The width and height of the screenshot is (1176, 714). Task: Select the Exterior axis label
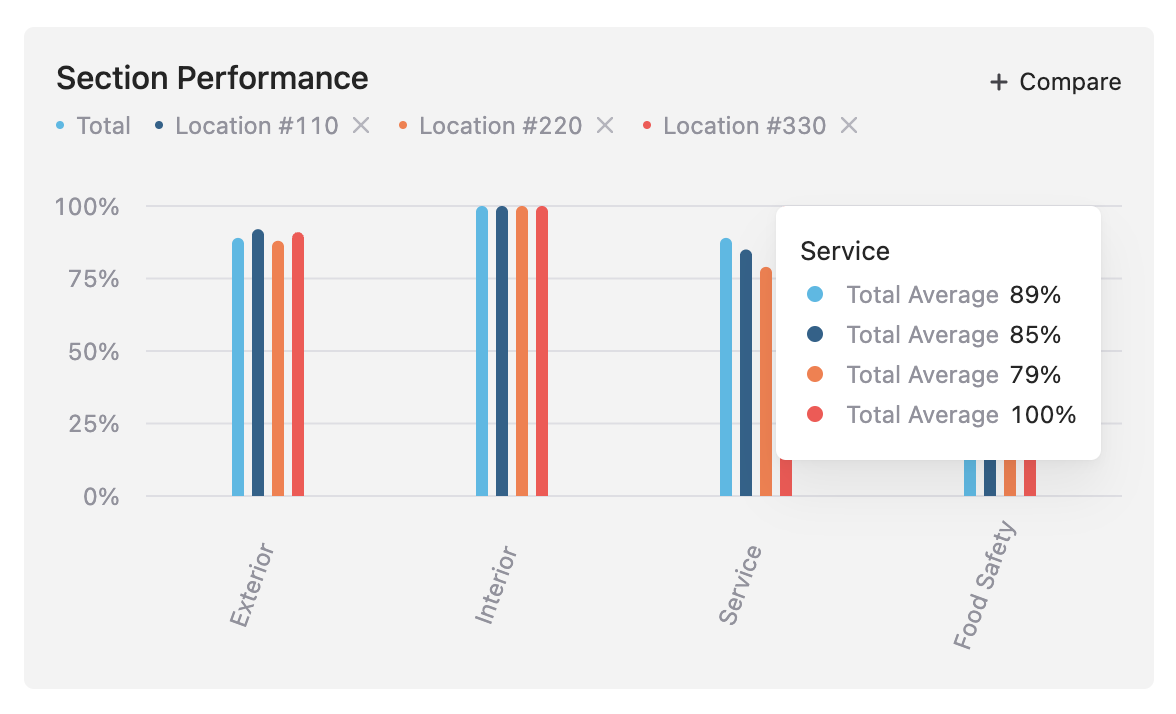[x=251, y=586]
